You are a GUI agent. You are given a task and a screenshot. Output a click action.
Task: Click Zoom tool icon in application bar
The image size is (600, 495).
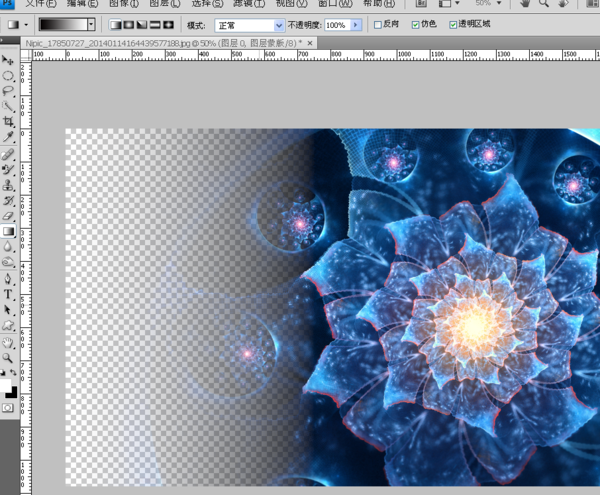pos(544,3)
